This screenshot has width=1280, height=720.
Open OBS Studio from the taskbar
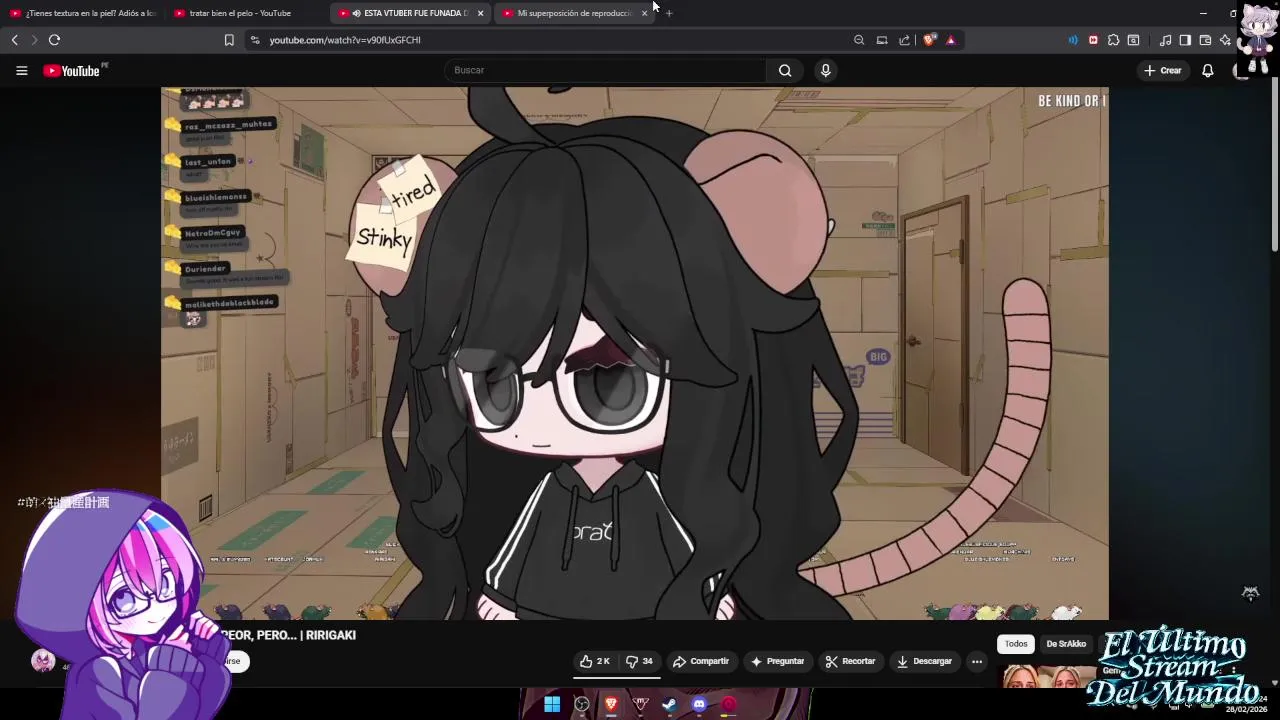click(582, 704)
